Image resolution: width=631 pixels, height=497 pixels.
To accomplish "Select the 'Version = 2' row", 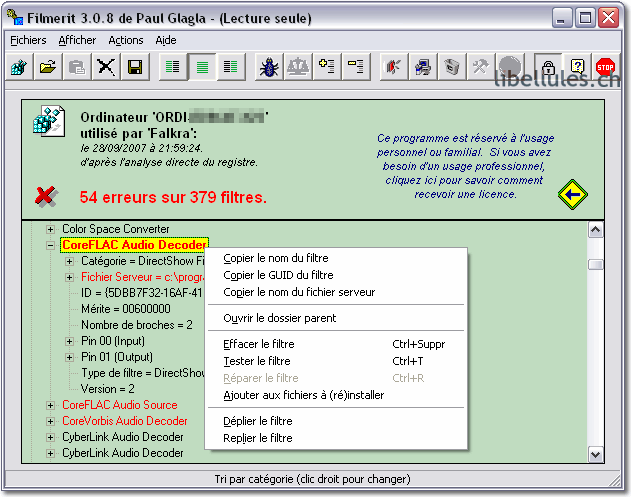I will 107,389.
